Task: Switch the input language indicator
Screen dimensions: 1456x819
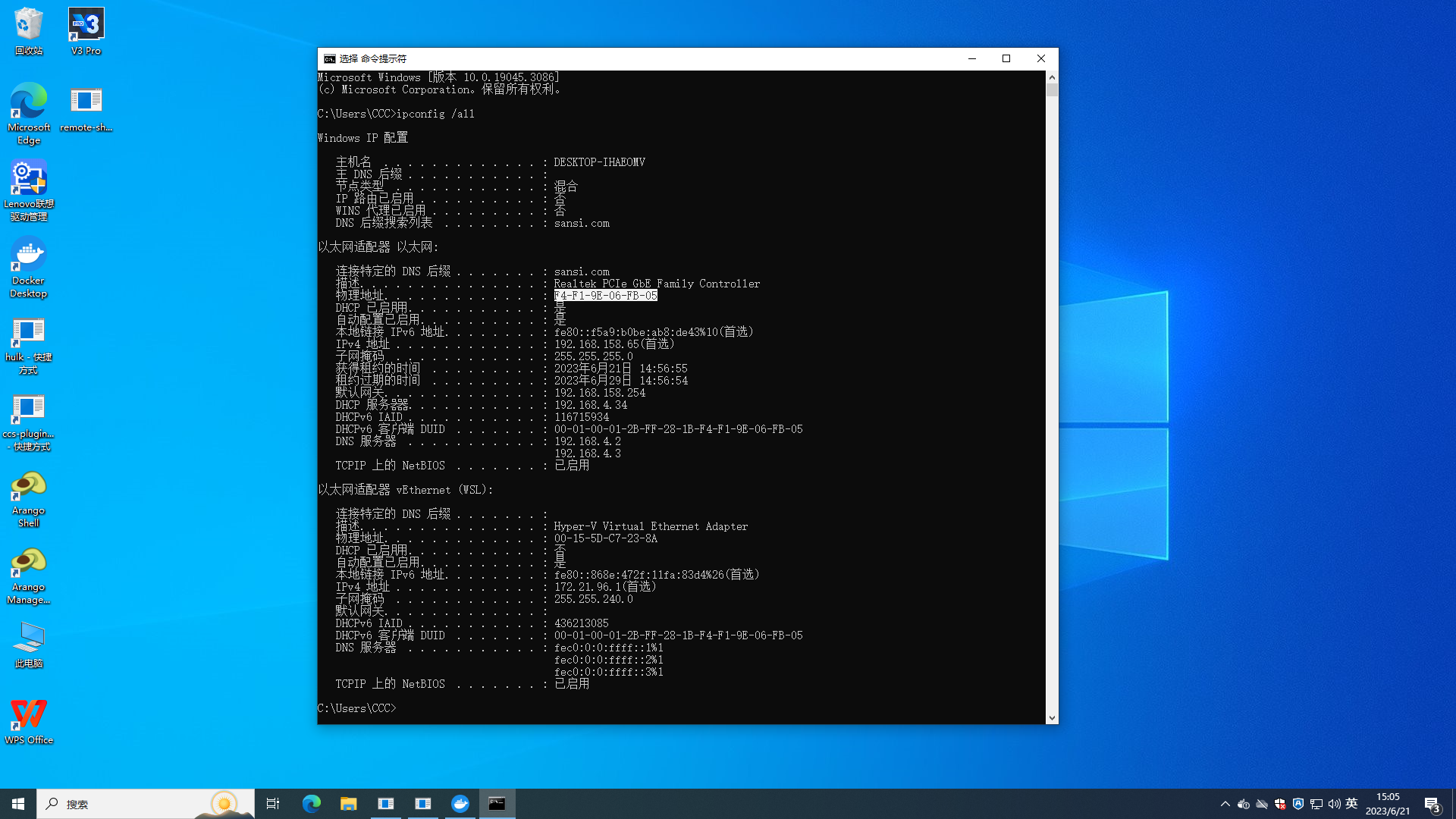Action: coord(1351,804)
